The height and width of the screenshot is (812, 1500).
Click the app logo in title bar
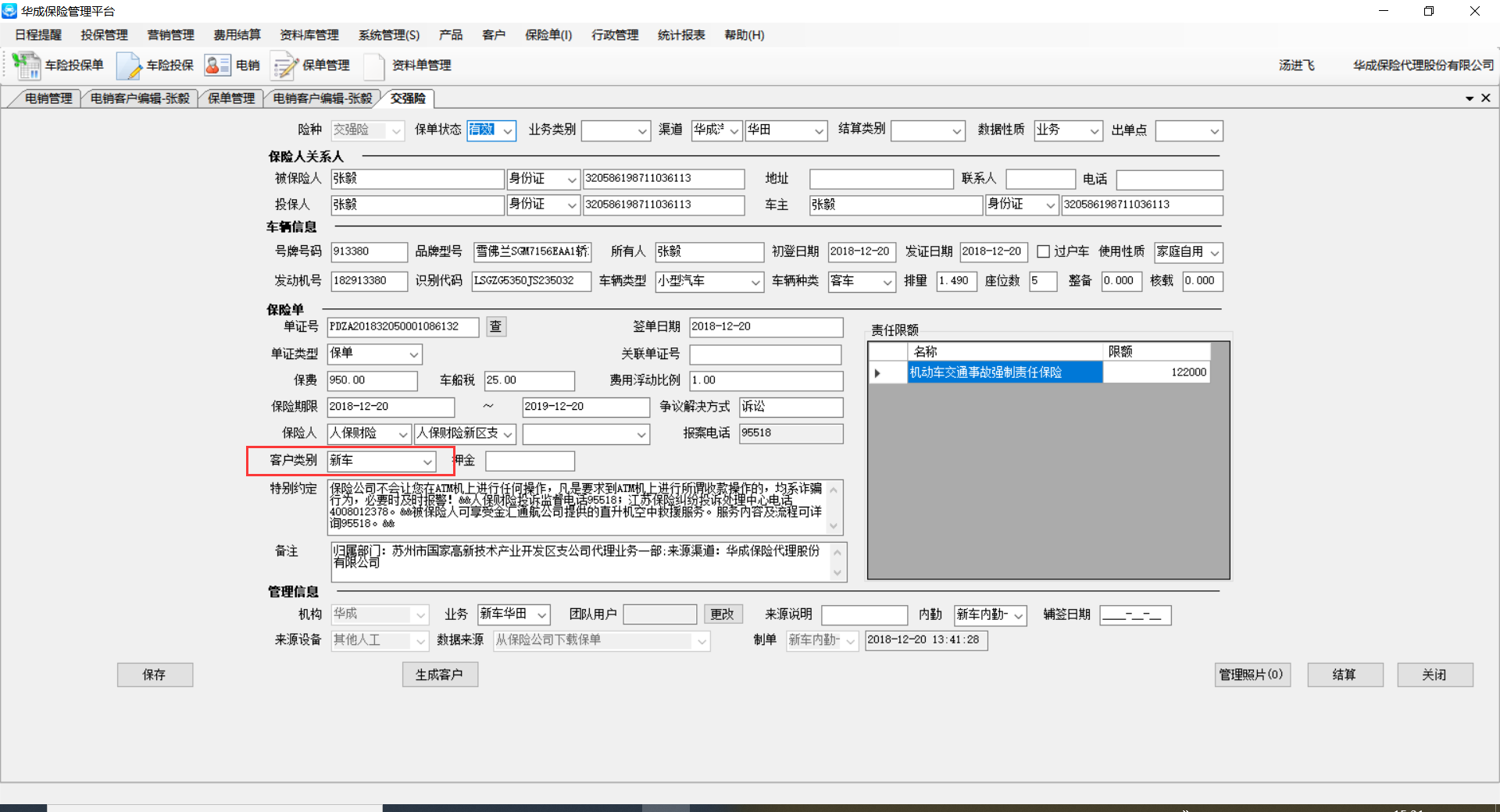9,11
